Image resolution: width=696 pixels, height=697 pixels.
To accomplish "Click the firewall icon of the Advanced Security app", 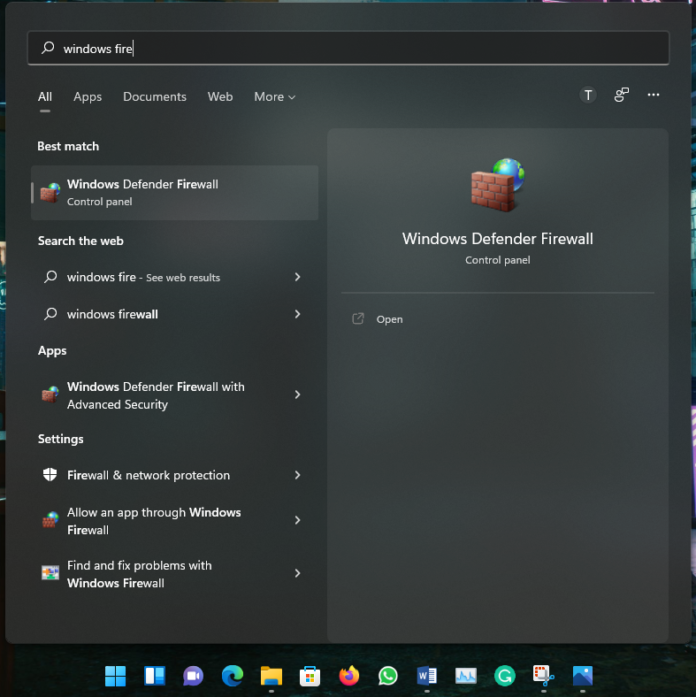I will coord(50,395).
